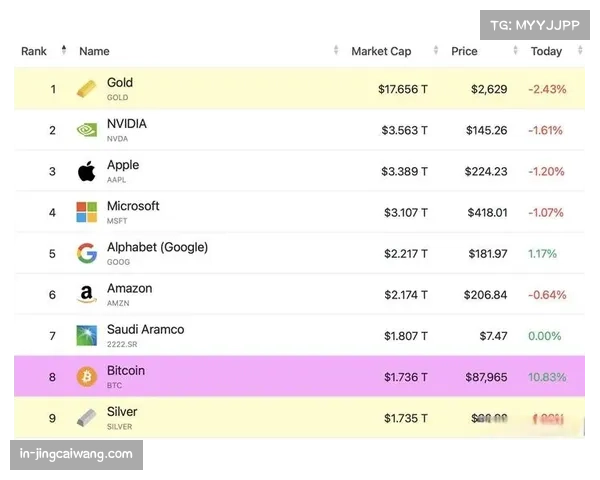Screen dimensions: 600x480
Task: Click Bitcoin's 10.83% daily change
Action: click(547, 377)
